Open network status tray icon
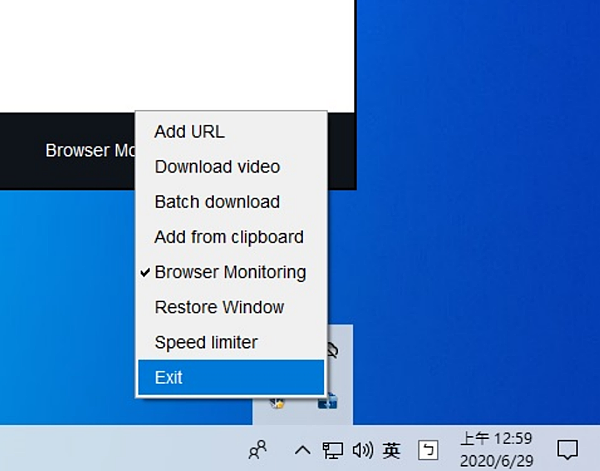Viewport: 600px width, 471px height. 333,450
